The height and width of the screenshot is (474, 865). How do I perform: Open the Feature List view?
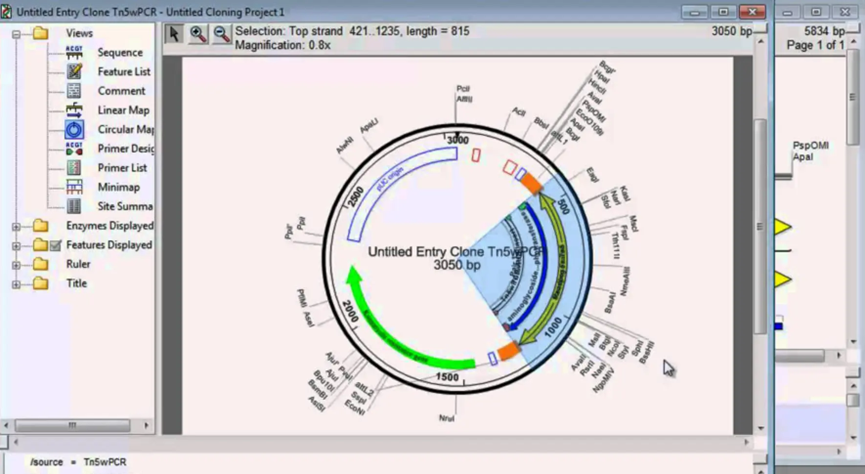(x=123, y=72)
